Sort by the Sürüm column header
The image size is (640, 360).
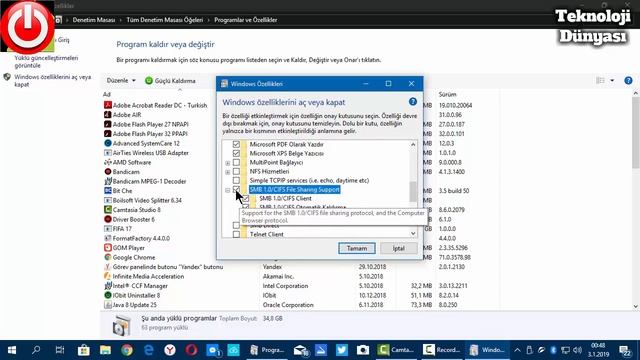(x=448, y=94)
